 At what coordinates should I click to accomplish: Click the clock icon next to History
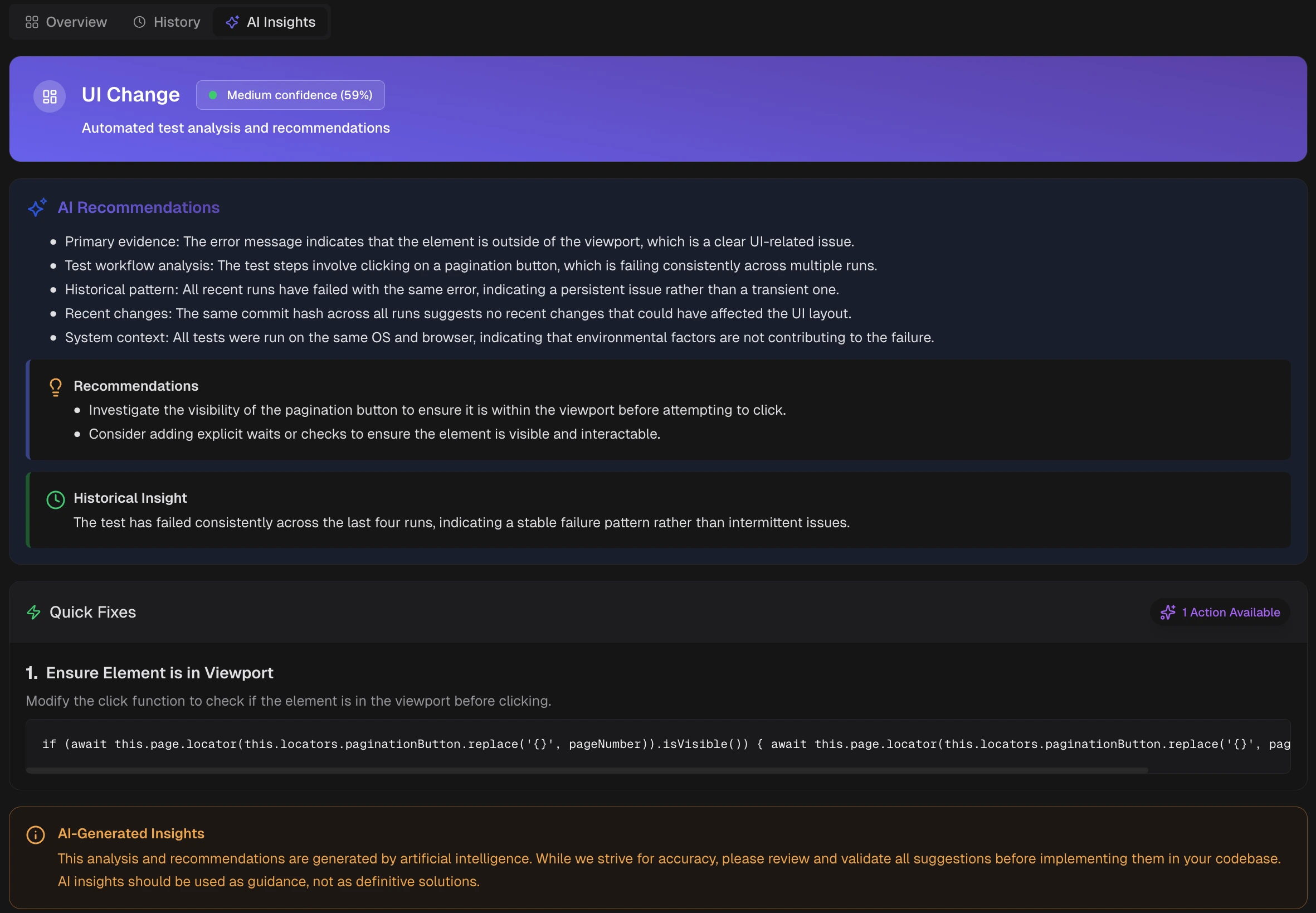coord(139,22)
